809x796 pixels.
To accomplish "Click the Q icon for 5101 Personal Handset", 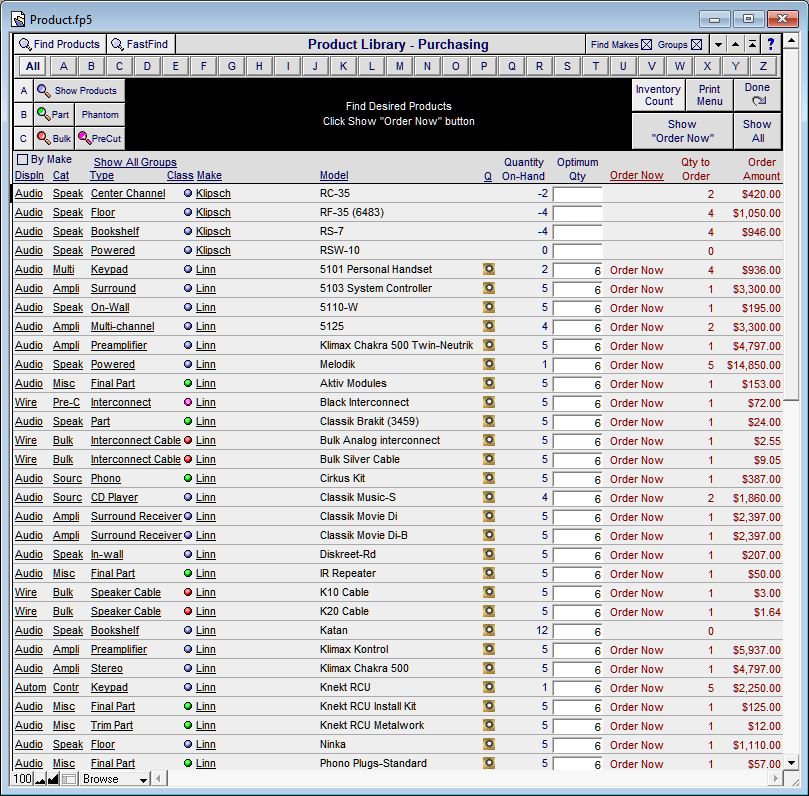I will (x=489, y=269).
